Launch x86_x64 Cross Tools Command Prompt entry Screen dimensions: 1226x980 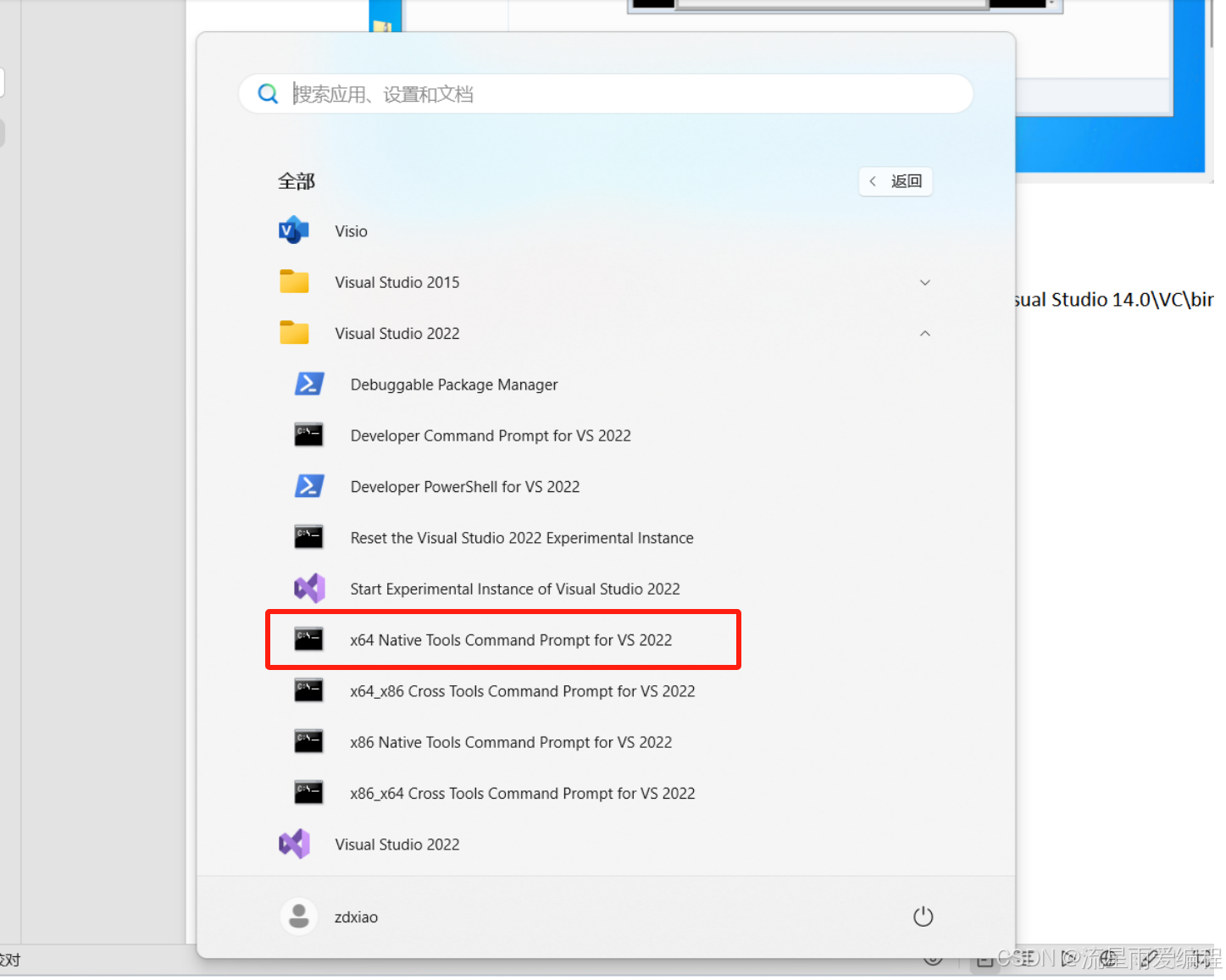click(x=523, y=793)
